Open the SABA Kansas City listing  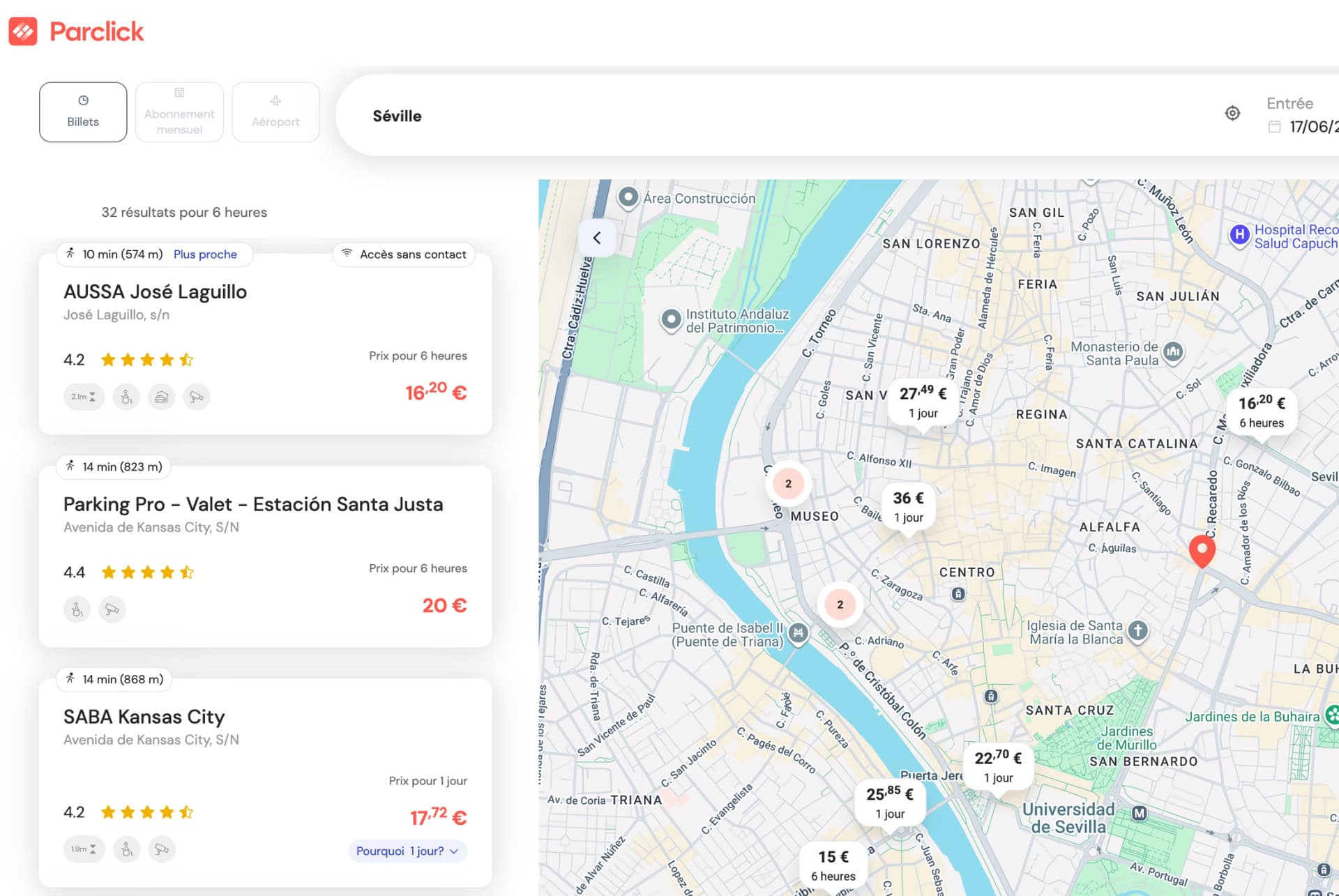144,717
